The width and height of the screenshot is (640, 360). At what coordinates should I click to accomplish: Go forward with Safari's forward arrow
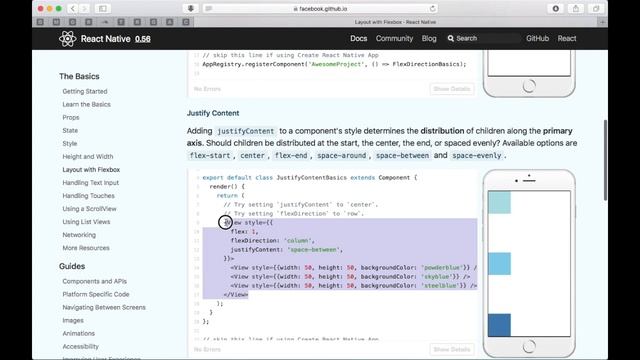pyautogui.click(x=84, y=9)
